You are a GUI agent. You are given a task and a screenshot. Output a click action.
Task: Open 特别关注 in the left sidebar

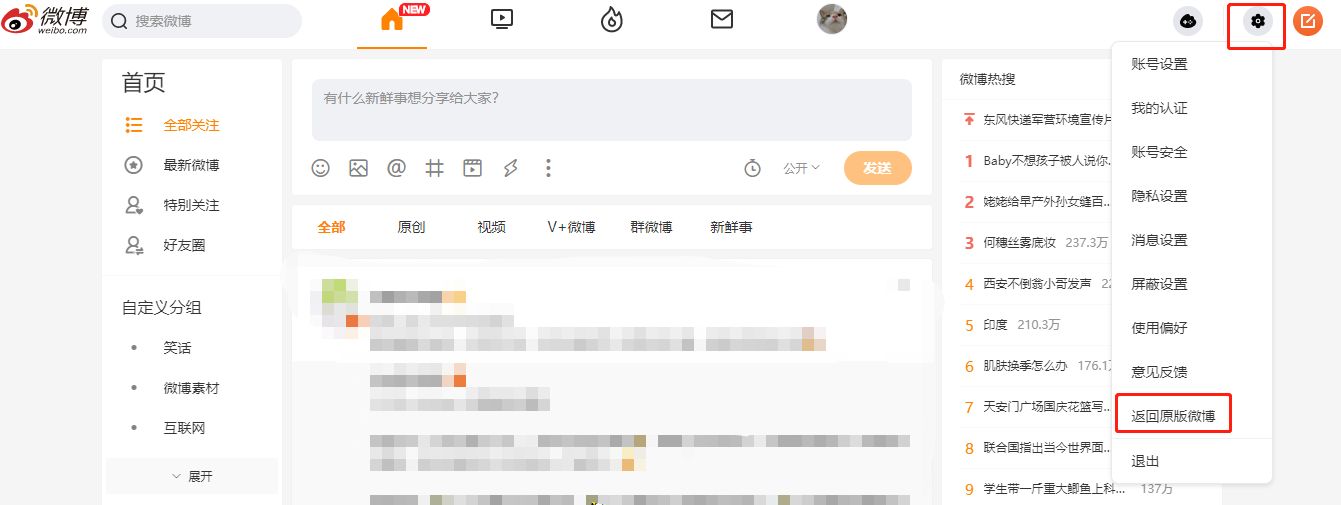coord(191,205)
